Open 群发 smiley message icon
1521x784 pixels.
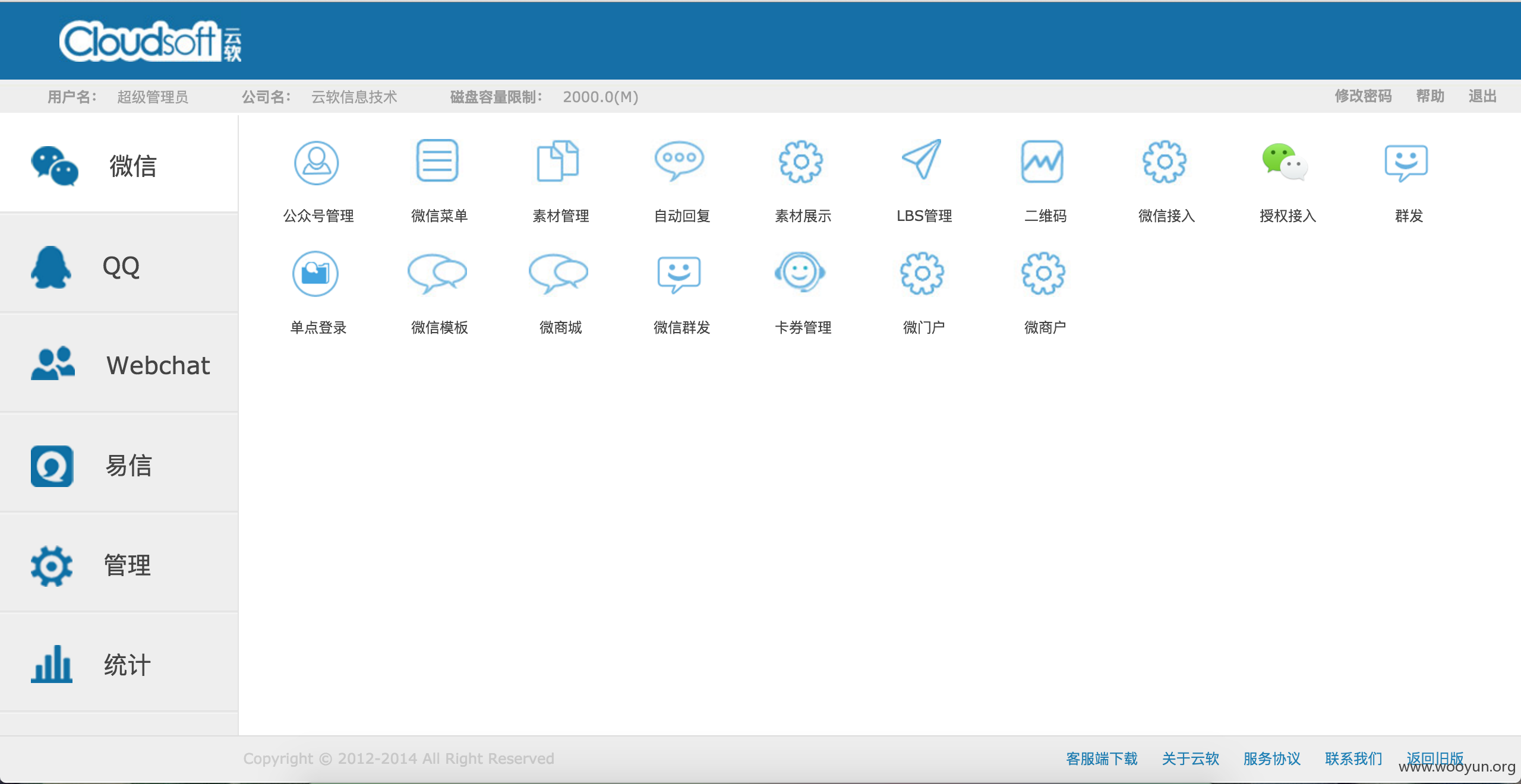click(x=1406, y=162)
